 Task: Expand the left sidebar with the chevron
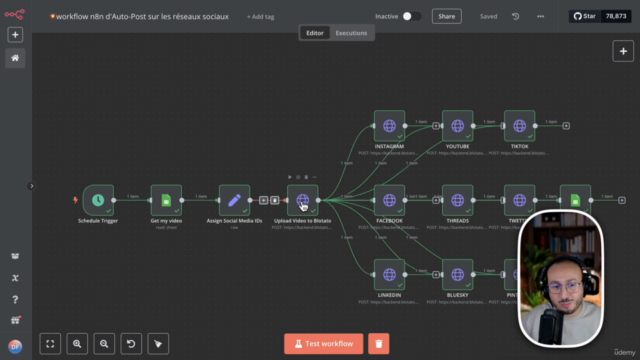[x=31, y=186]
